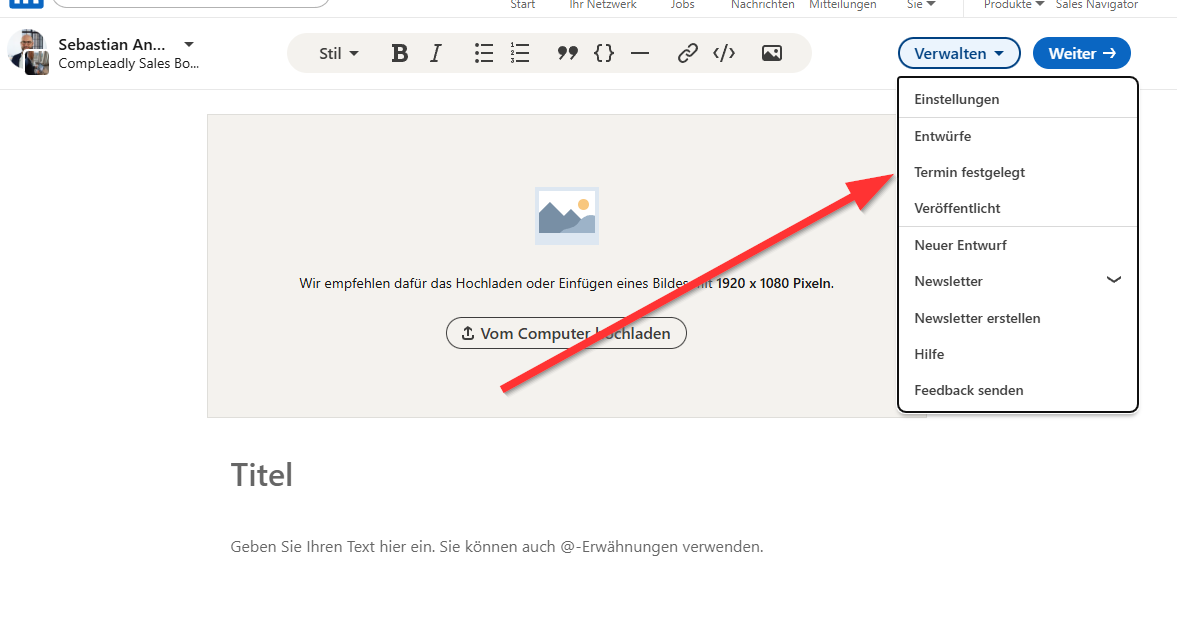Insert a bulleted list
Image resolution: width=1177 pixels, height=636 pixels.
pyautogui.click(x=484, y=54)
